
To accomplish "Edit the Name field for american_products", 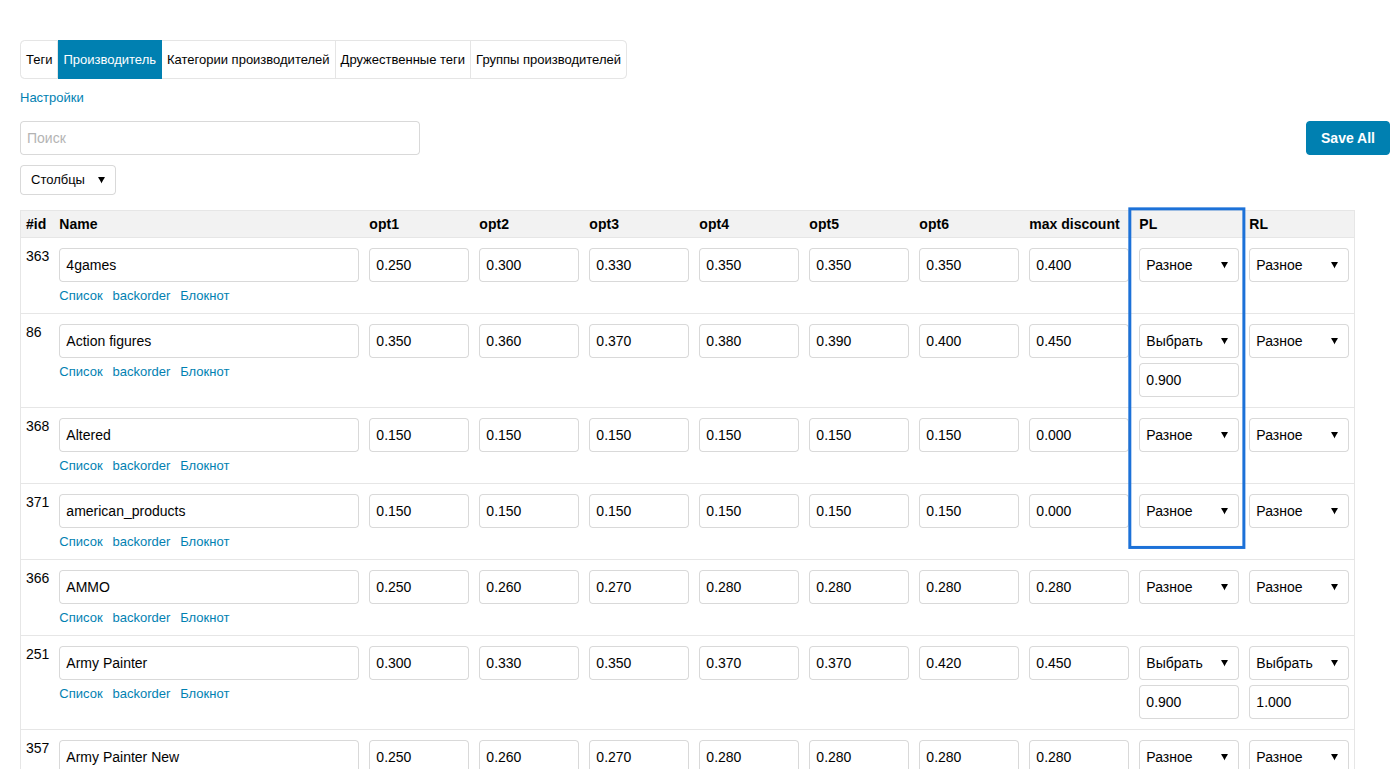I will click(x=208, y=510).
